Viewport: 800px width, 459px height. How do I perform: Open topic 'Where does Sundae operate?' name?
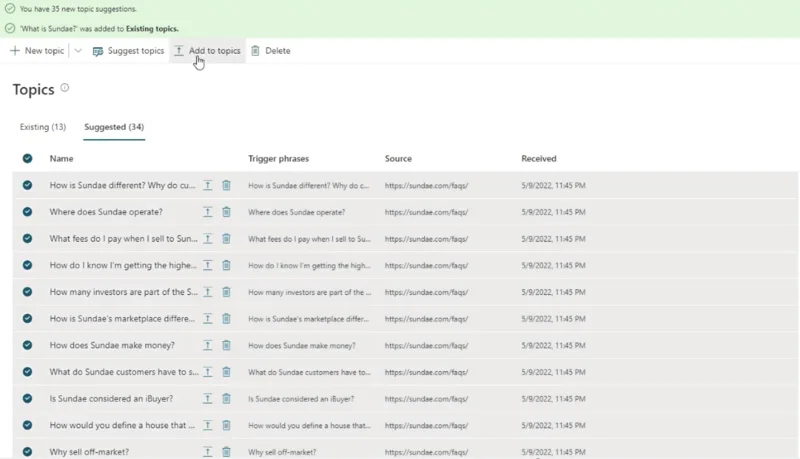(x=106, y=212)
